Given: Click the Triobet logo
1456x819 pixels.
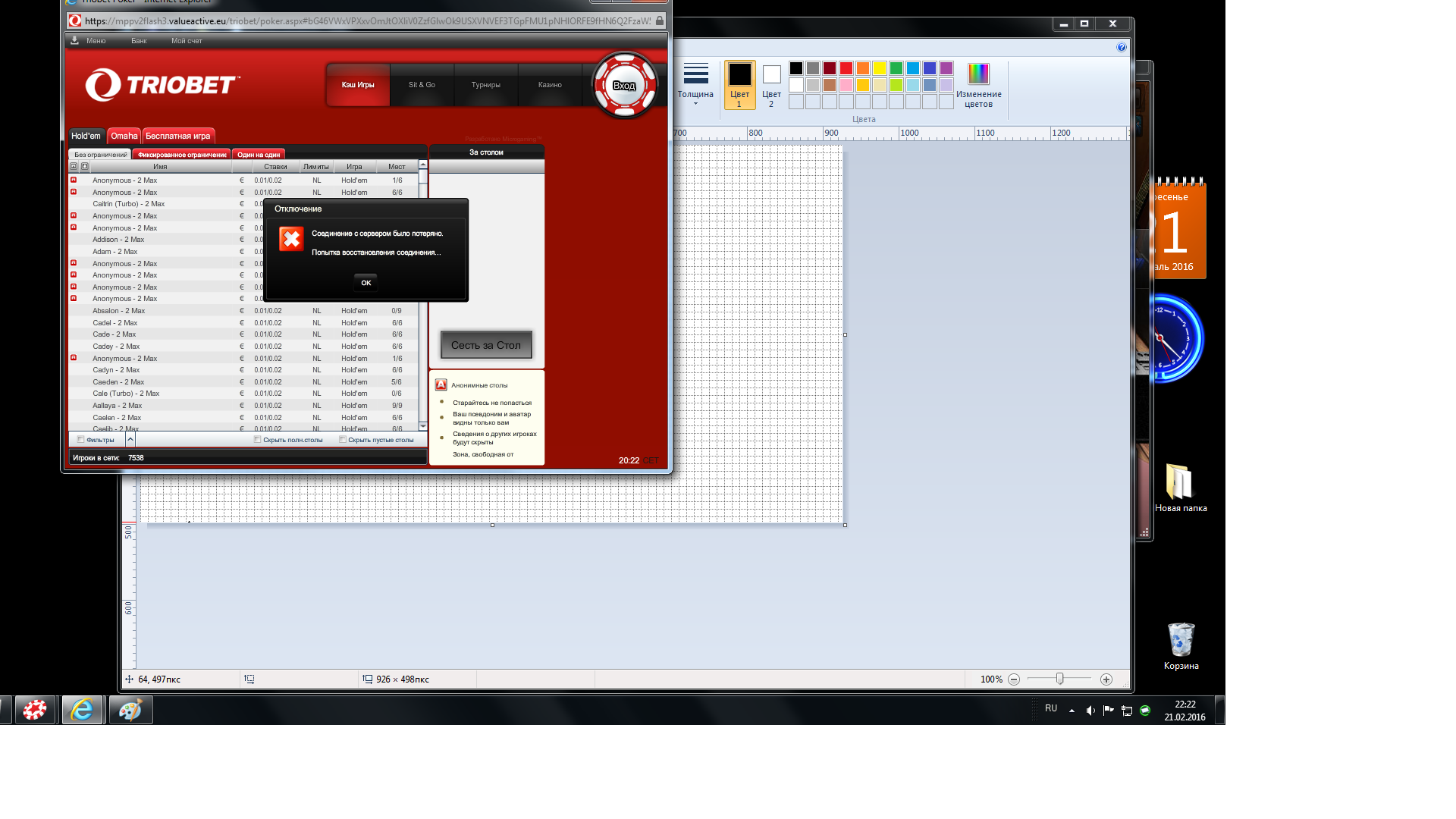Looking at the screenshot, I should point(162,84).
